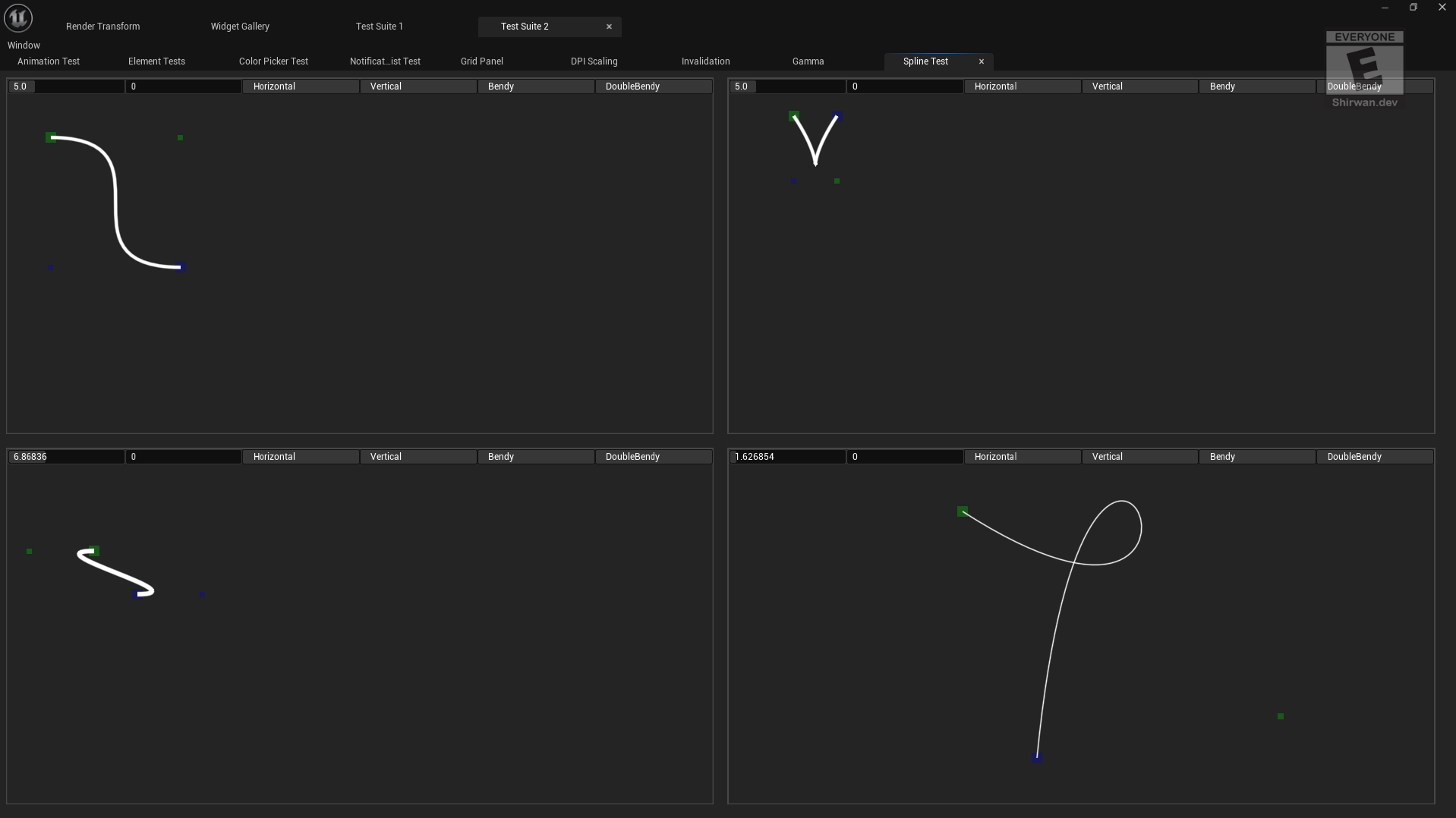Click Horizontal button in top-right spline panel
The width and height of the screenshot is (1456, 818).
(x=1023, y=87)
